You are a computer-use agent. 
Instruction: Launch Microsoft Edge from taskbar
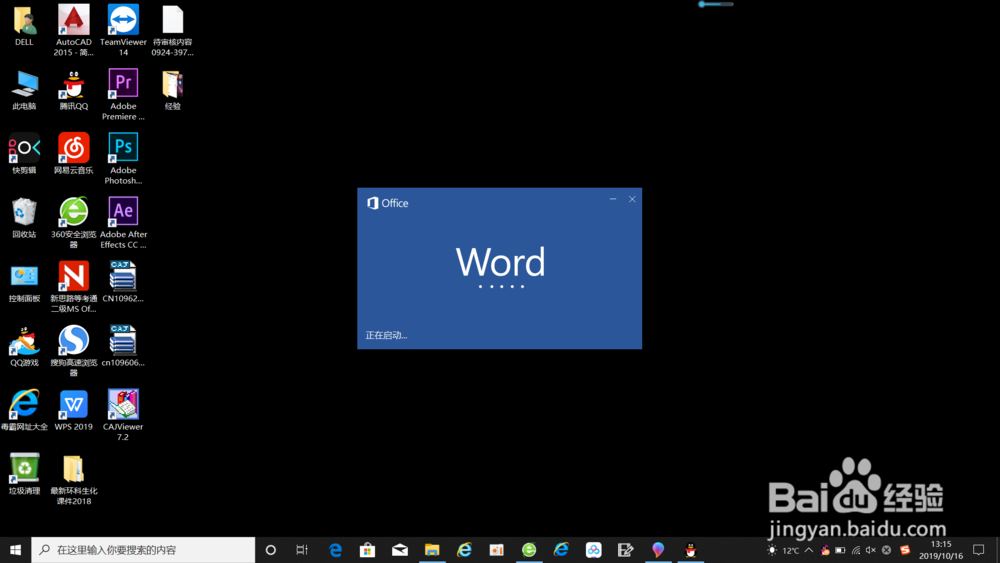335,550
